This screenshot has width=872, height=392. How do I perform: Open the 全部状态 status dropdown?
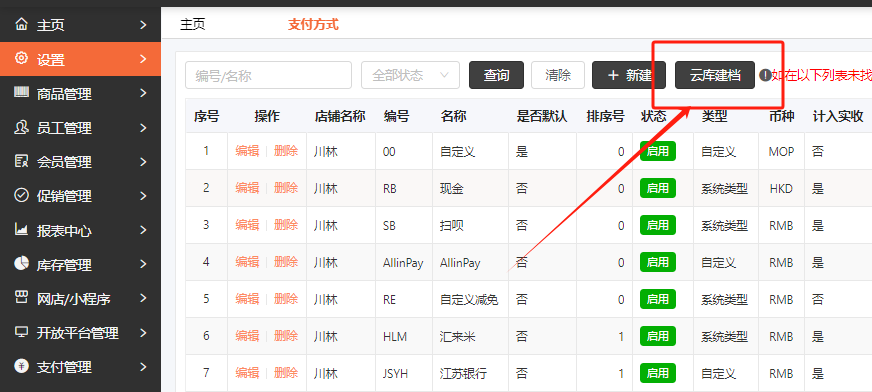coord(410,75)
